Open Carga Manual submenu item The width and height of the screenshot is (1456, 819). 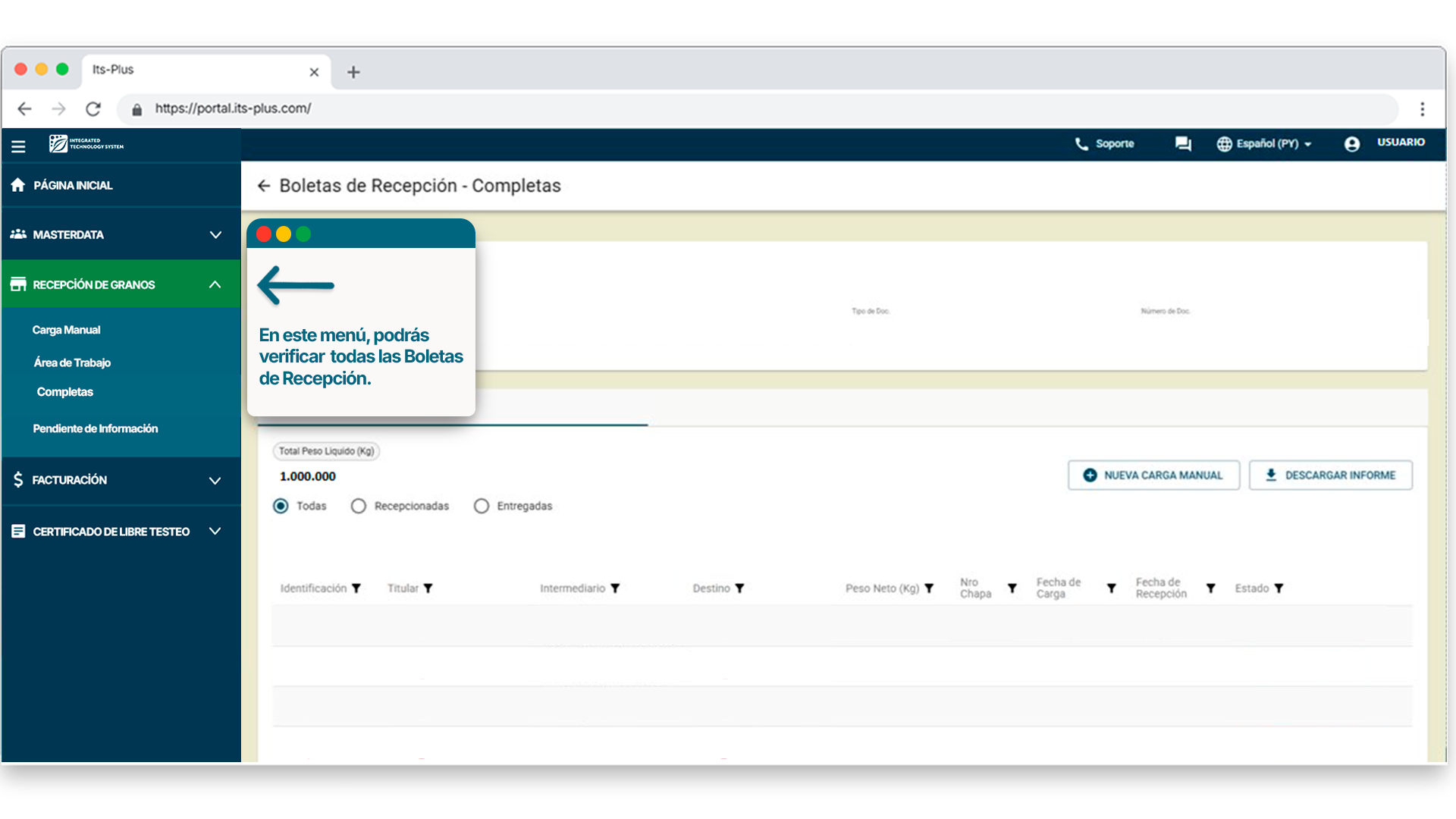coord(67,330)
